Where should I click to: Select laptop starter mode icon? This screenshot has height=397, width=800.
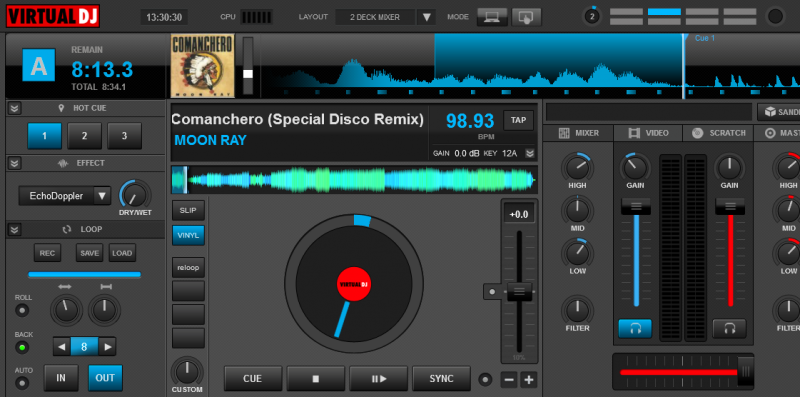tap(492, 17)
